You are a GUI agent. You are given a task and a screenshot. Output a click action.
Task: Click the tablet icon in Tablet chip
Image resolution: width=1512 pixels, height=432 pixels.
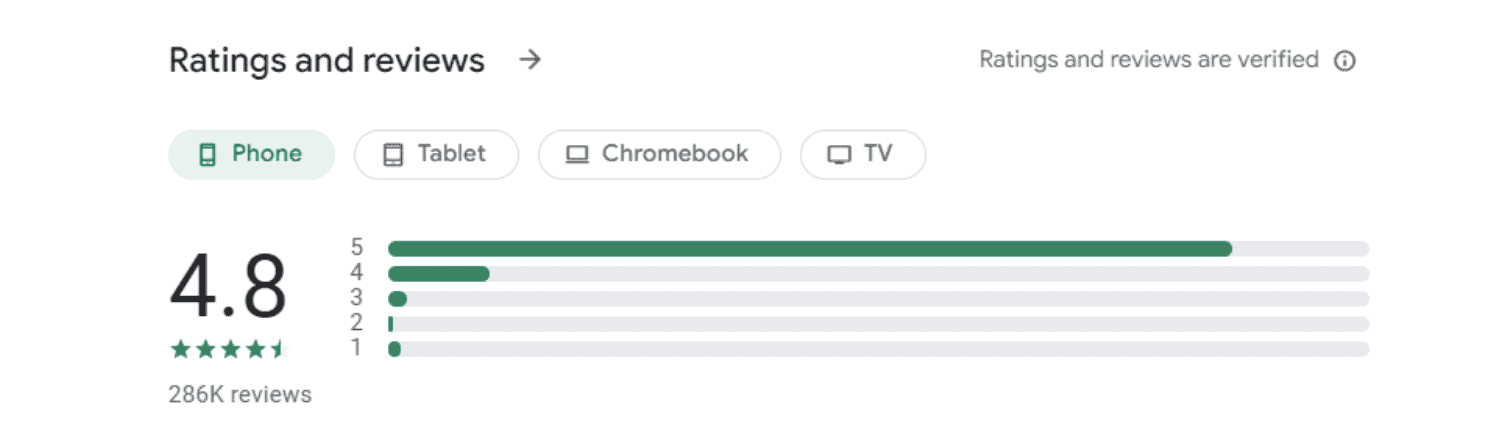tap(393, 155)
